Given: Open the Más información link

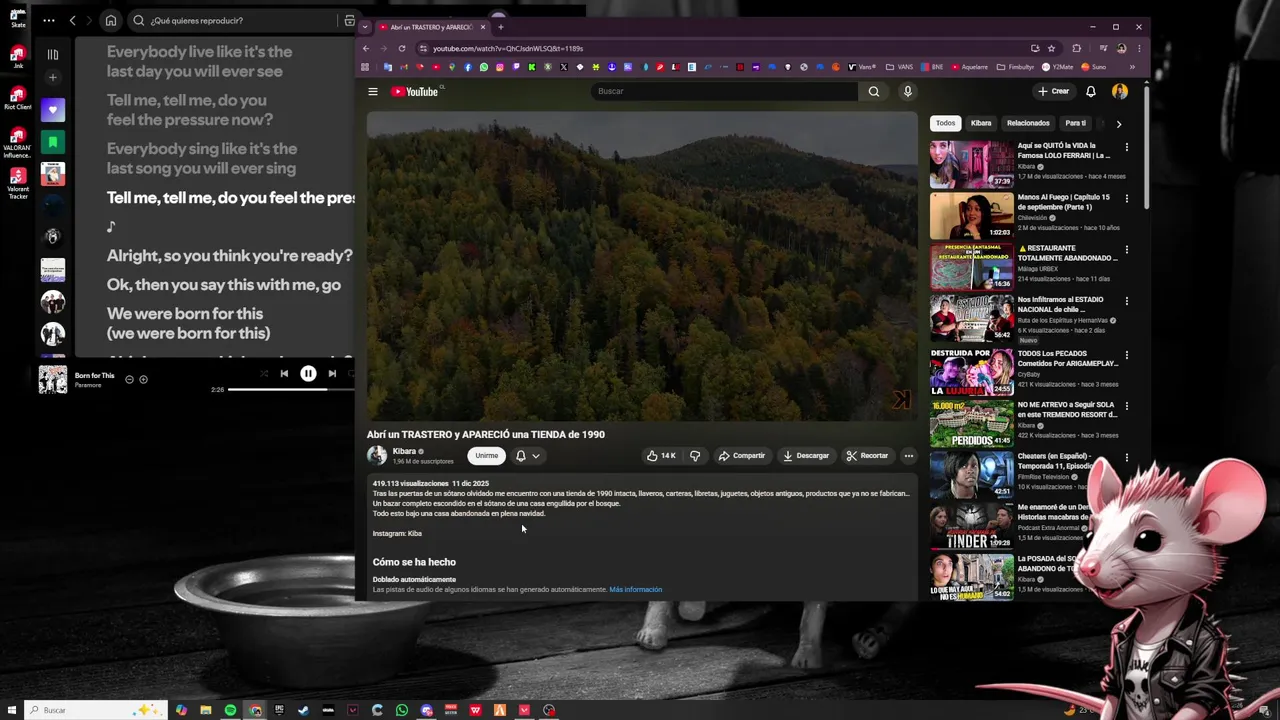Looking at the screenshot, I should [636, 590].
